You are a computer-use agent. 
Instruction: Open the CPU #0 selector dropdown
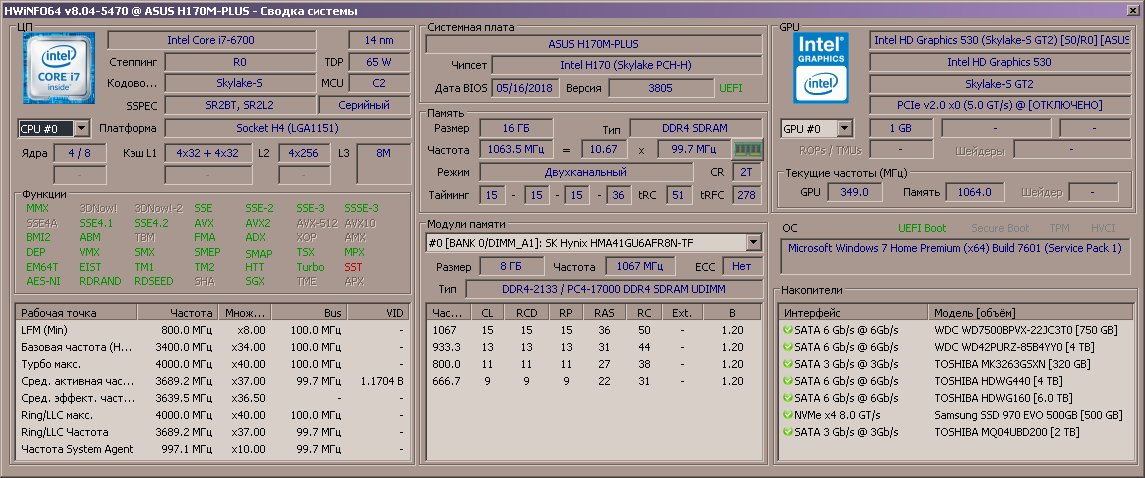click(81, 129)
